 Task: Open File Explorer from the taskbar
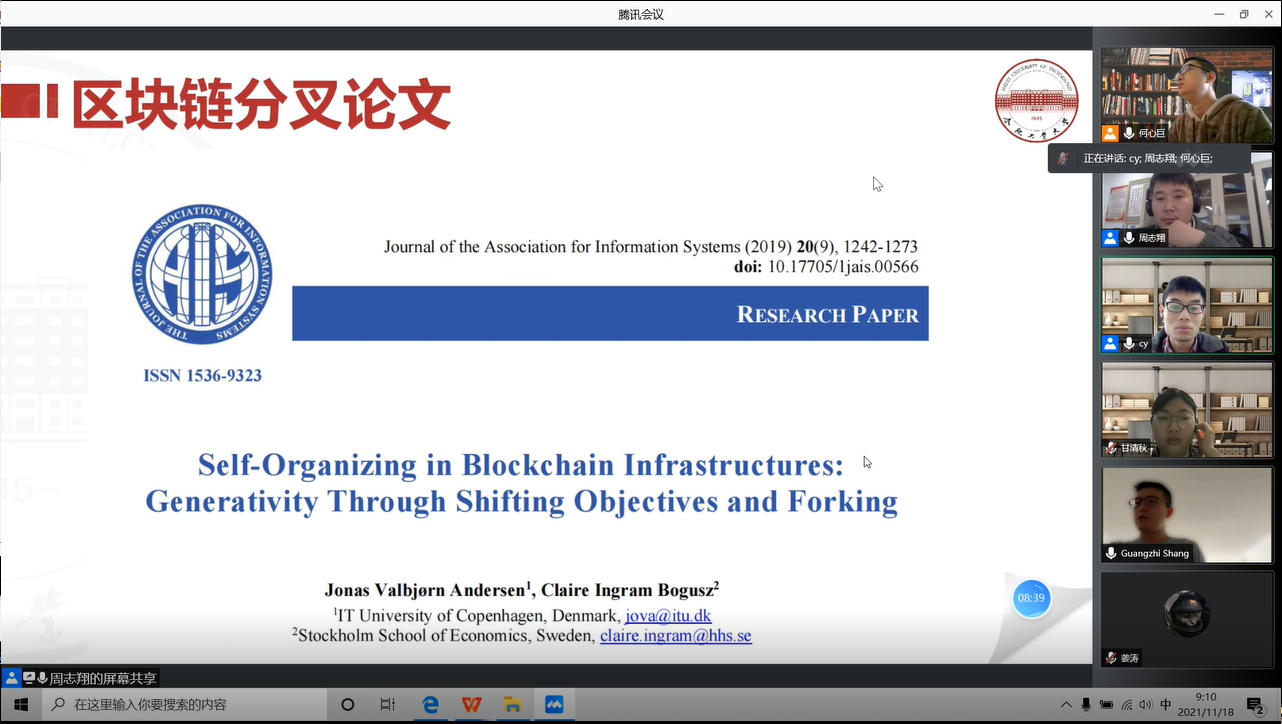click(512, 704)
